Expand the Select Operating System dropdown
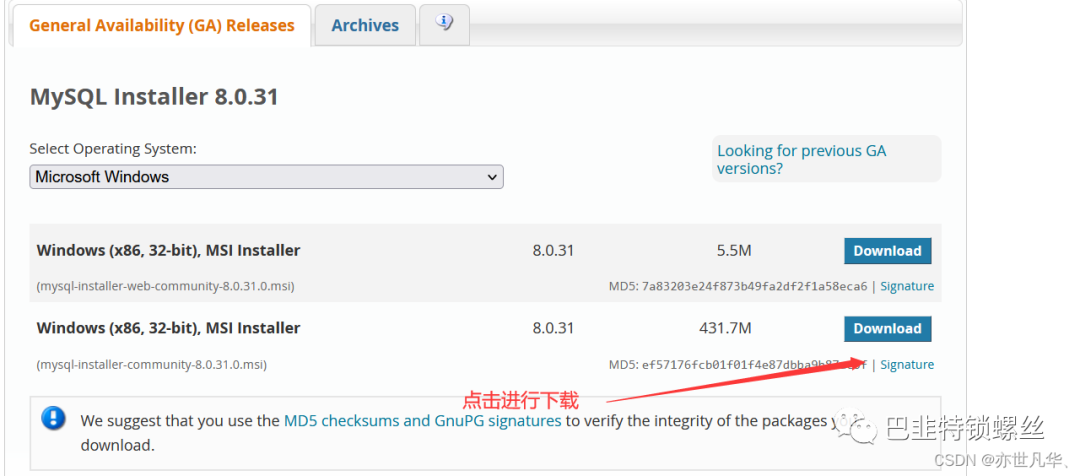 266,177
